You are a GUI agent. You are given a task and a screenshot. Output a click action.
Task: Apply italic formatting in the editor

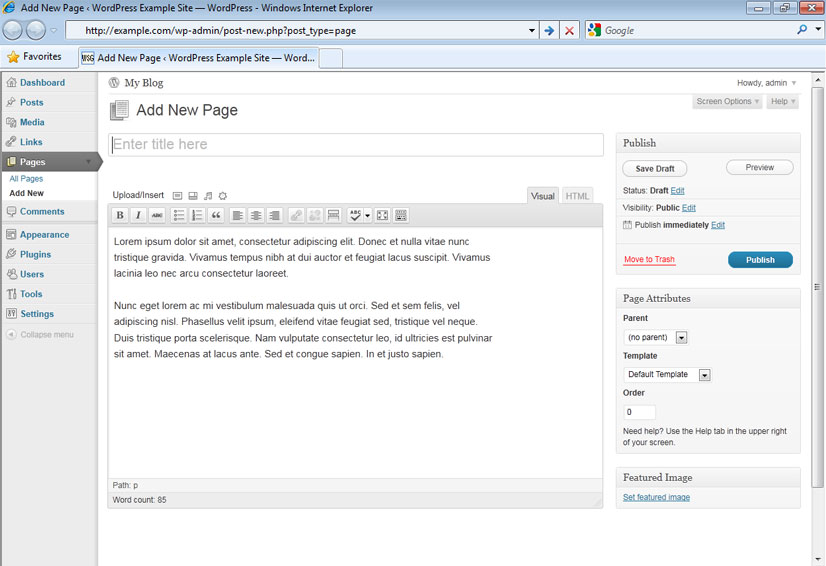point(138,215)
